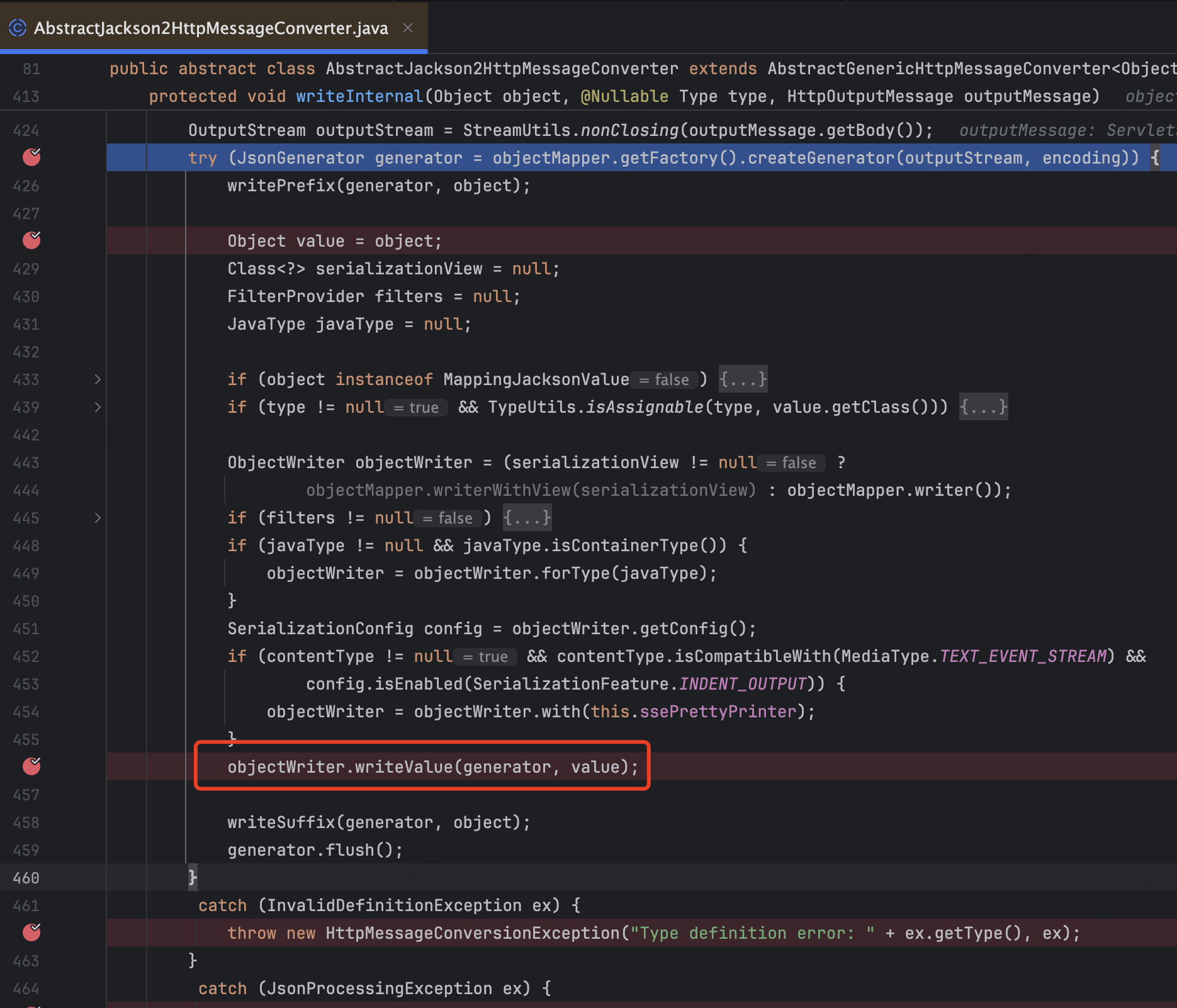Toggle breakpoint on throw HttpMessageConversionException line
1177x1008 pixels.
pos(31,932)
